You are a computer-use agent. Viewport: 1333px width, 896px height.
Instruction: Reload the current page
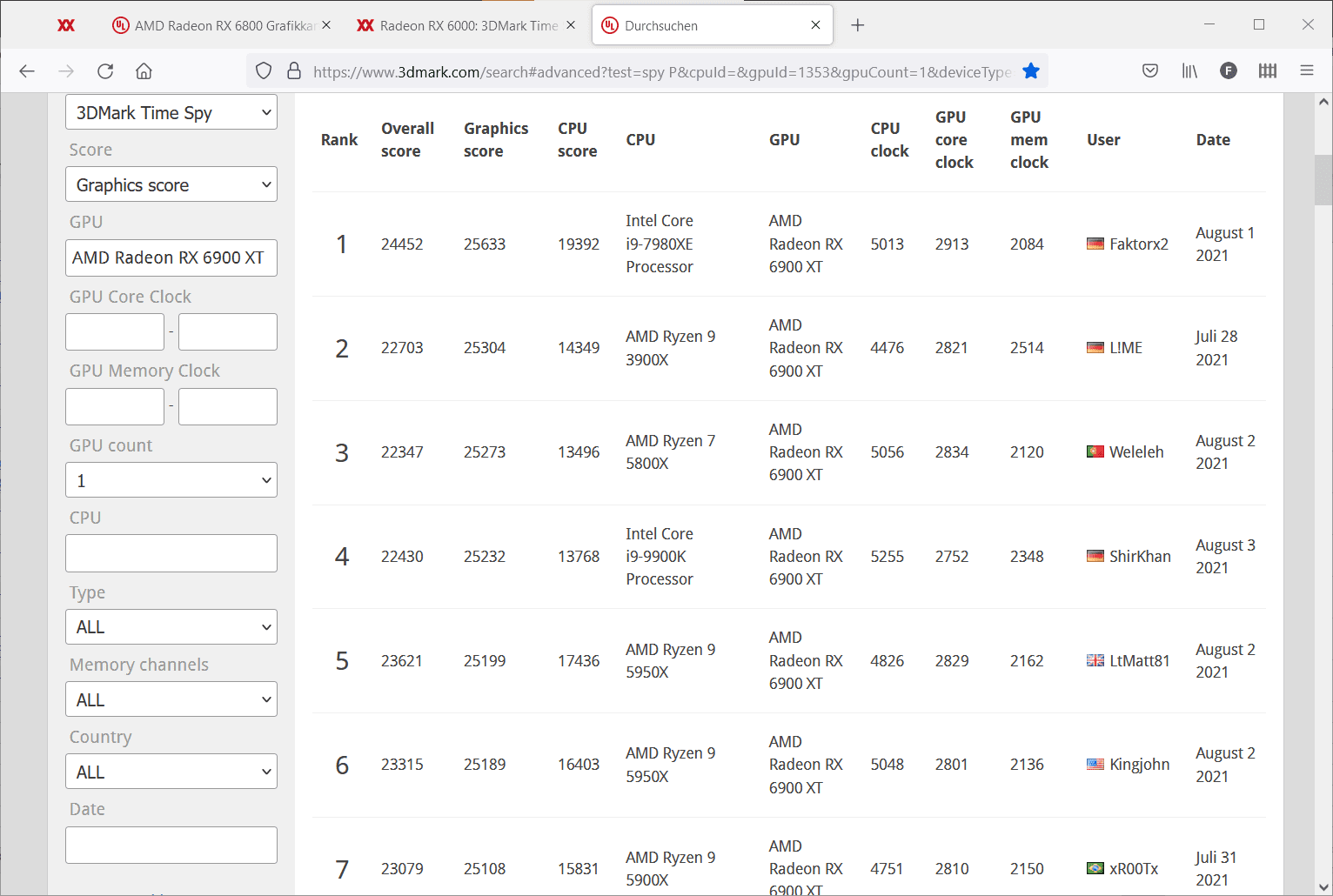click(x=105, y=71)
